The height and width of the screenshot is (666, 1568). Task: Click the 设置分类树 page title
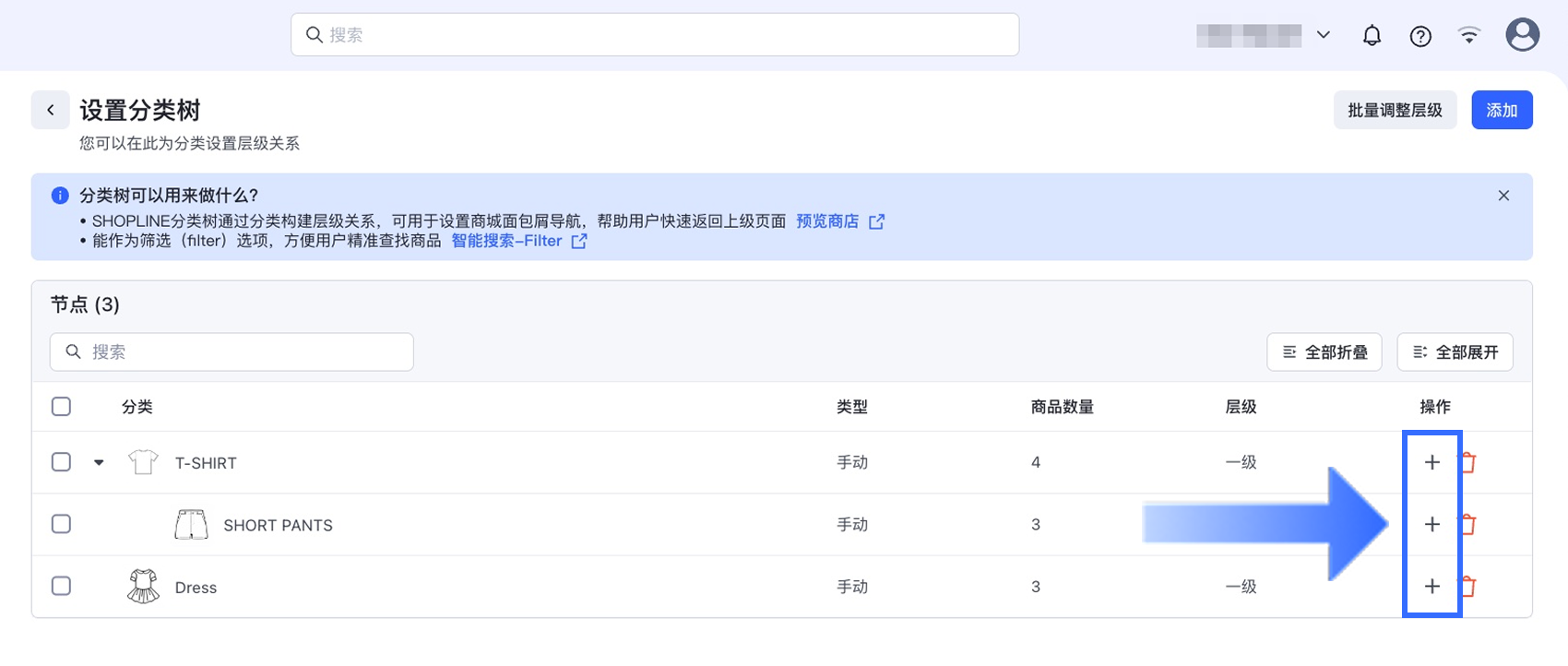[x=140, y=111]
